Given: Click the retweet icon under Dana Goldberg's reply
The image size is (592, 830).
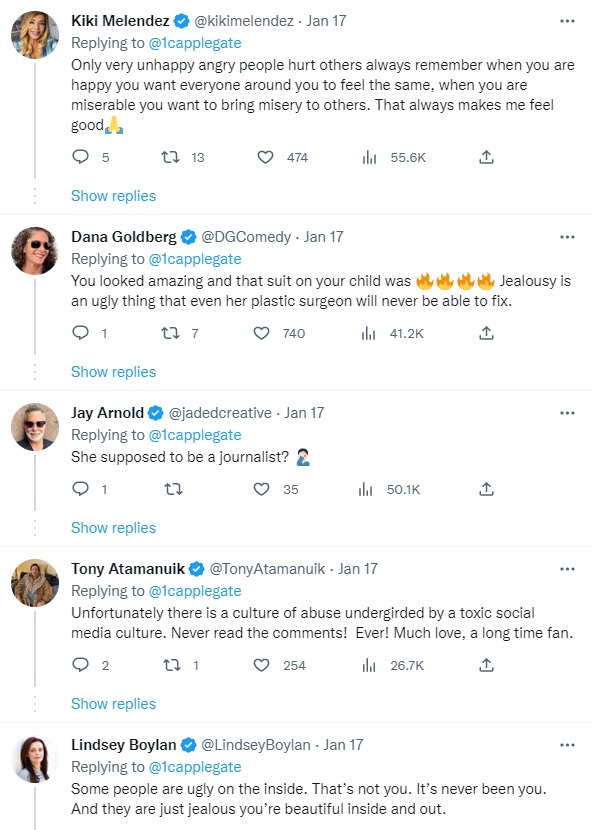Looking at the screenshot, I should click(x=173, y=333).
